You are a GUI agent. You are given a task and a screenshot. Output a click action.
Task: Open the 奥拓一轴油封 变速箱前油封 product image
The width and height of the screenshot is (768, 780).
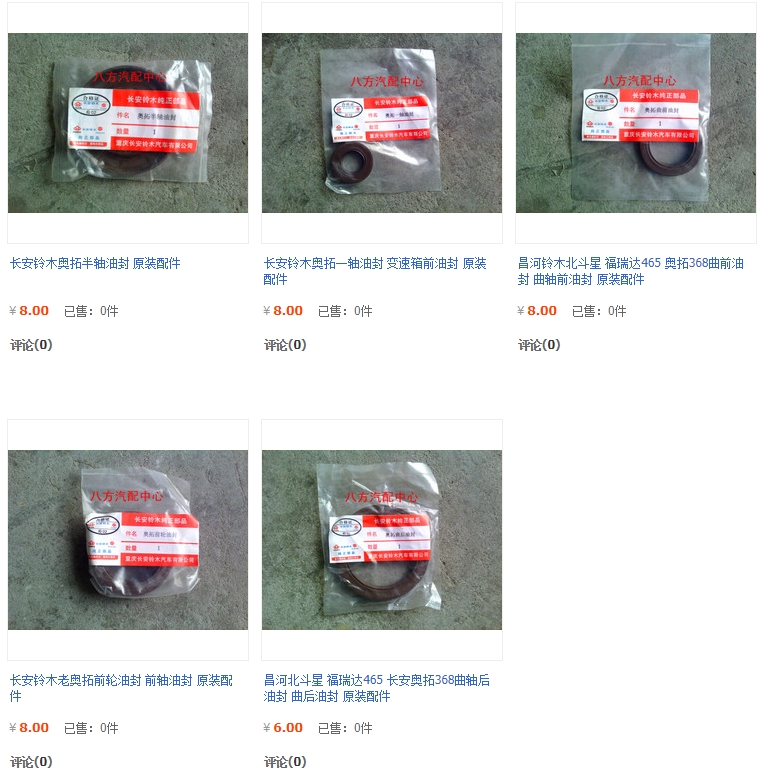point(382,123)
